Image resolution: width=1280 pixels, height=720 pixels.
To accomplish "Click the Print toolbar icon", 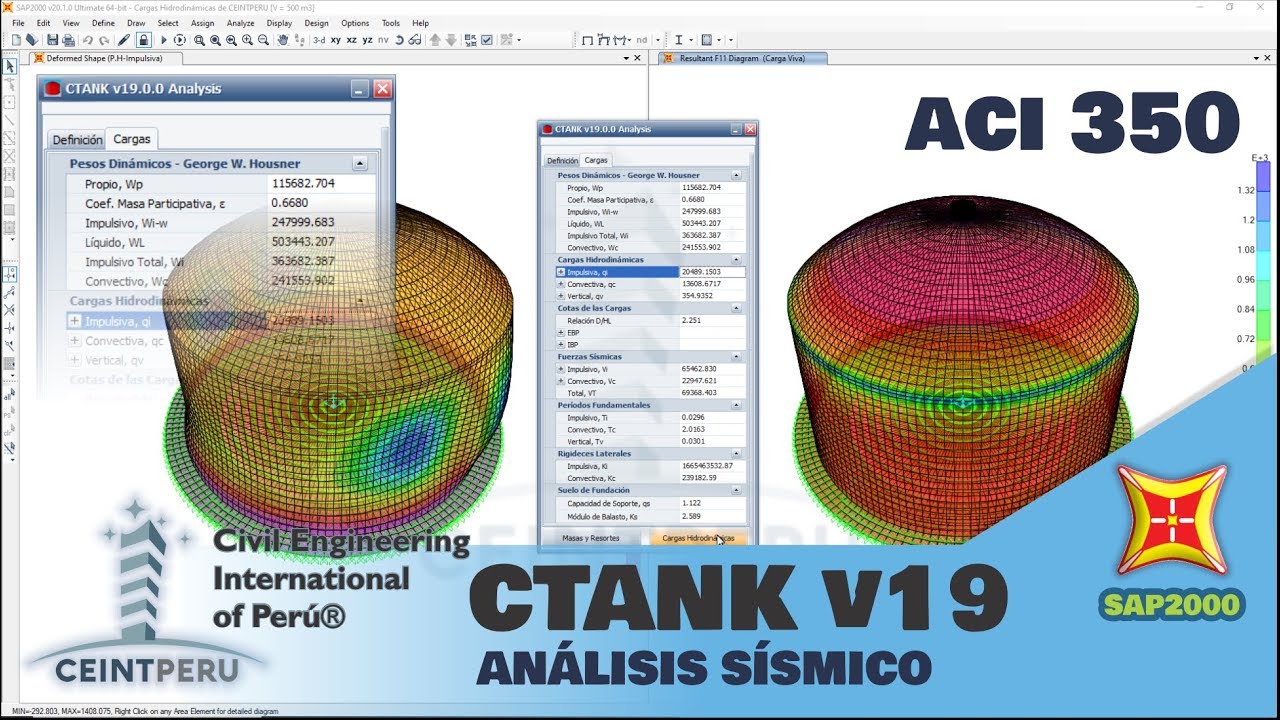I will coord(68,40).
